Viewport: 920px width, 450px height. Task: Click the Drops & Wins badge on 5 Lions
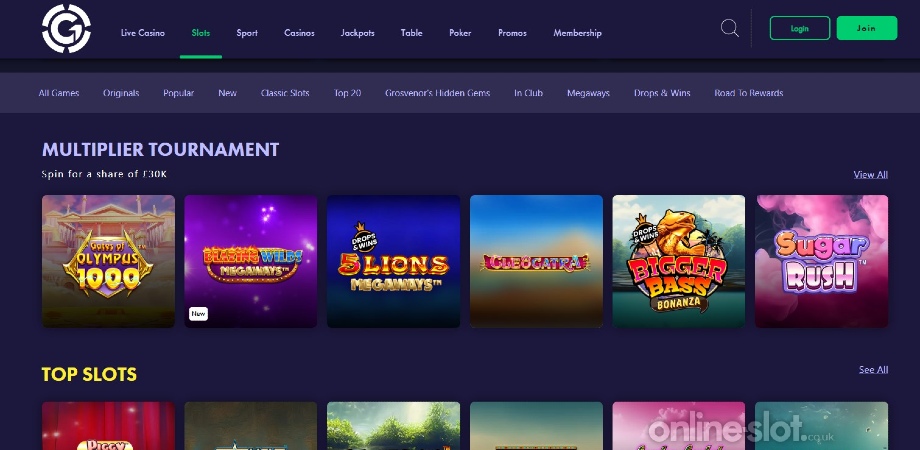[x=365, y=237]
